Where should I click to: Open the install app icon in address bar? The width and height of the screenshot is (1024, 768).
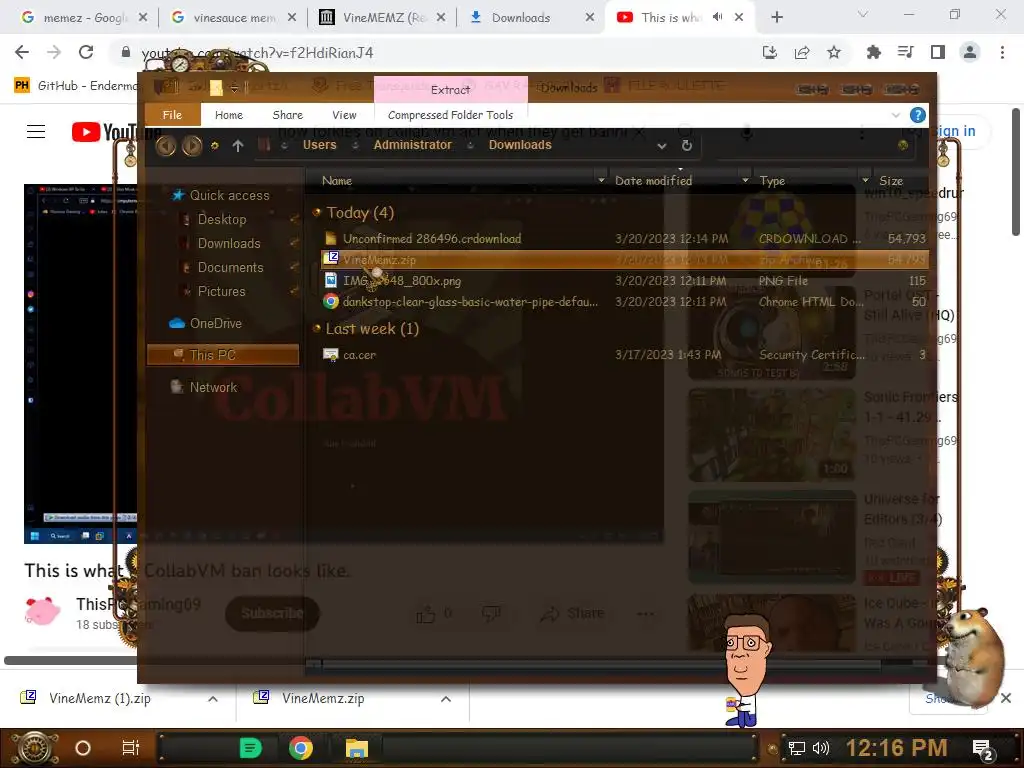(x=770, y=52)
